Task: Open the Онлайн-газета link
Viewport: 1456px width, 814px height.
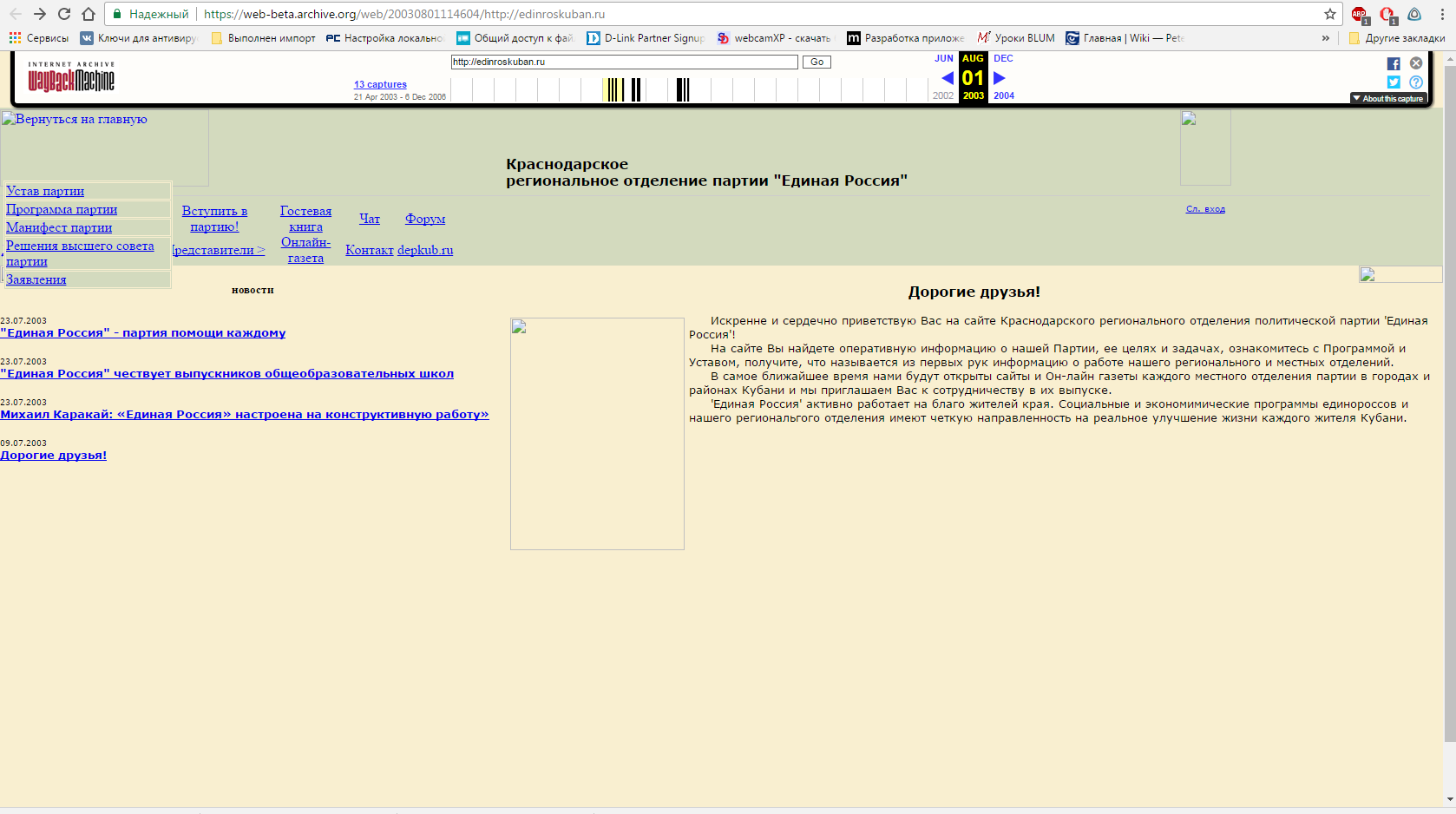Action: [305, 250]
